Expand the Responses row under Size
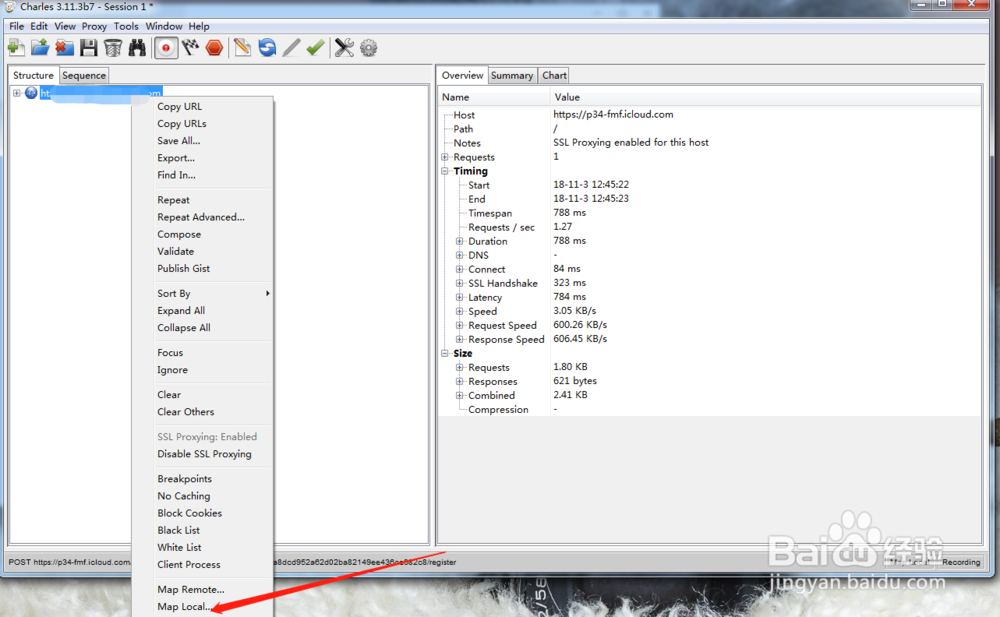 click(459, 382)
